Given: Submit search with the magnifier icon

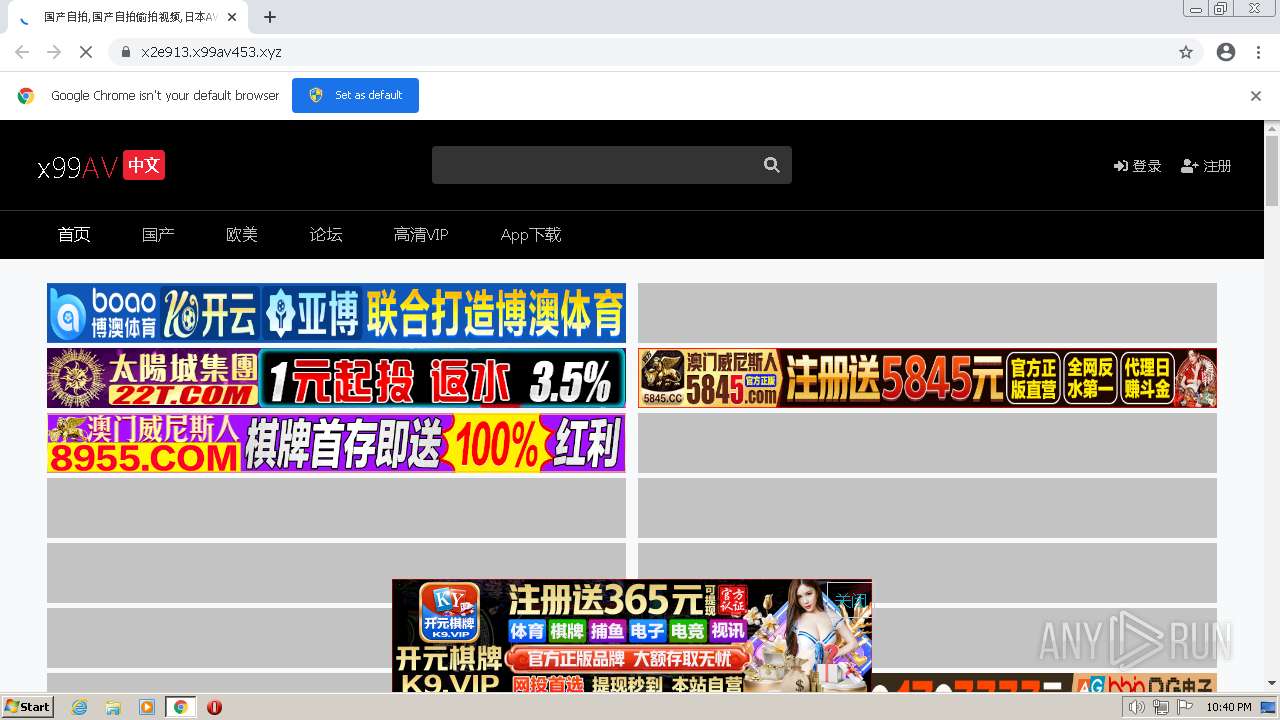Looking at the screenshot, I should tap(772, 165).
